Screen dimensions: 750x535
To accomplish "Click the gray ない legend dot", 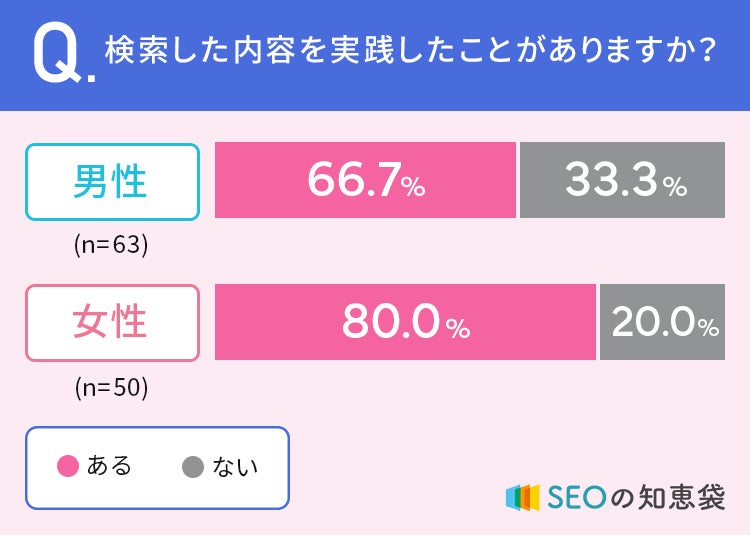I will [x=193, y=466].
